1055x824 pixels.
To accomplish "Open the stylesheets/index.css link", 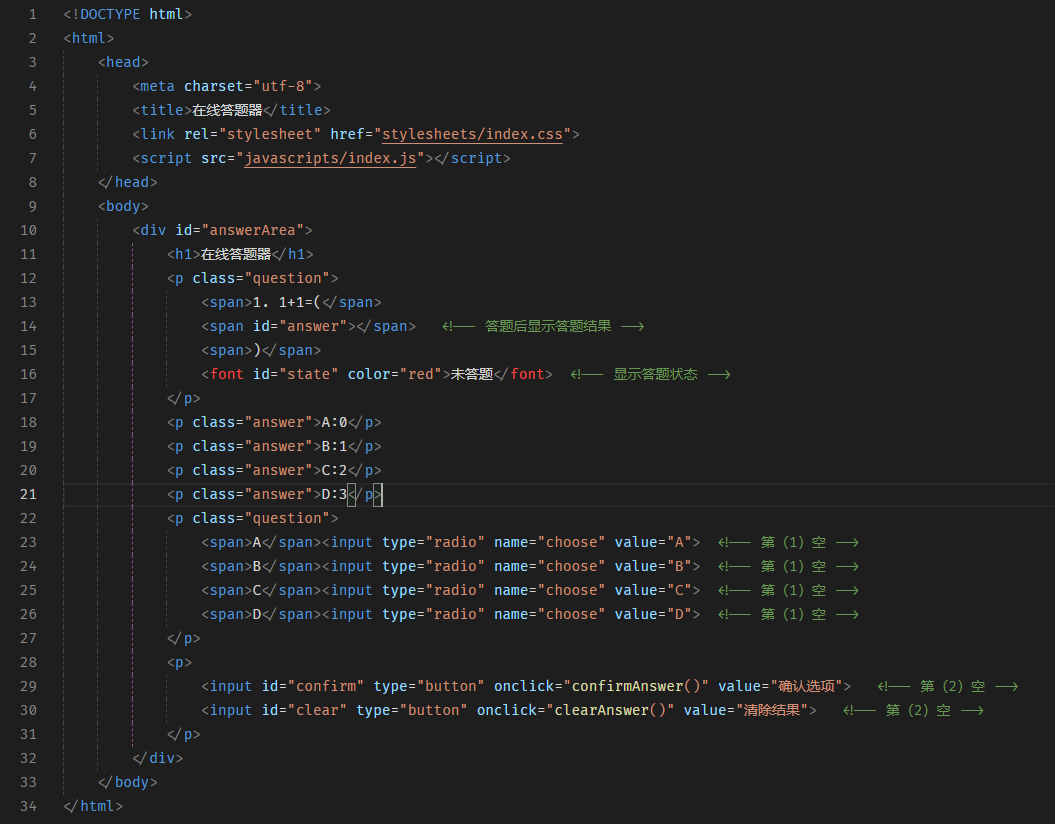I will coord(472,134).
